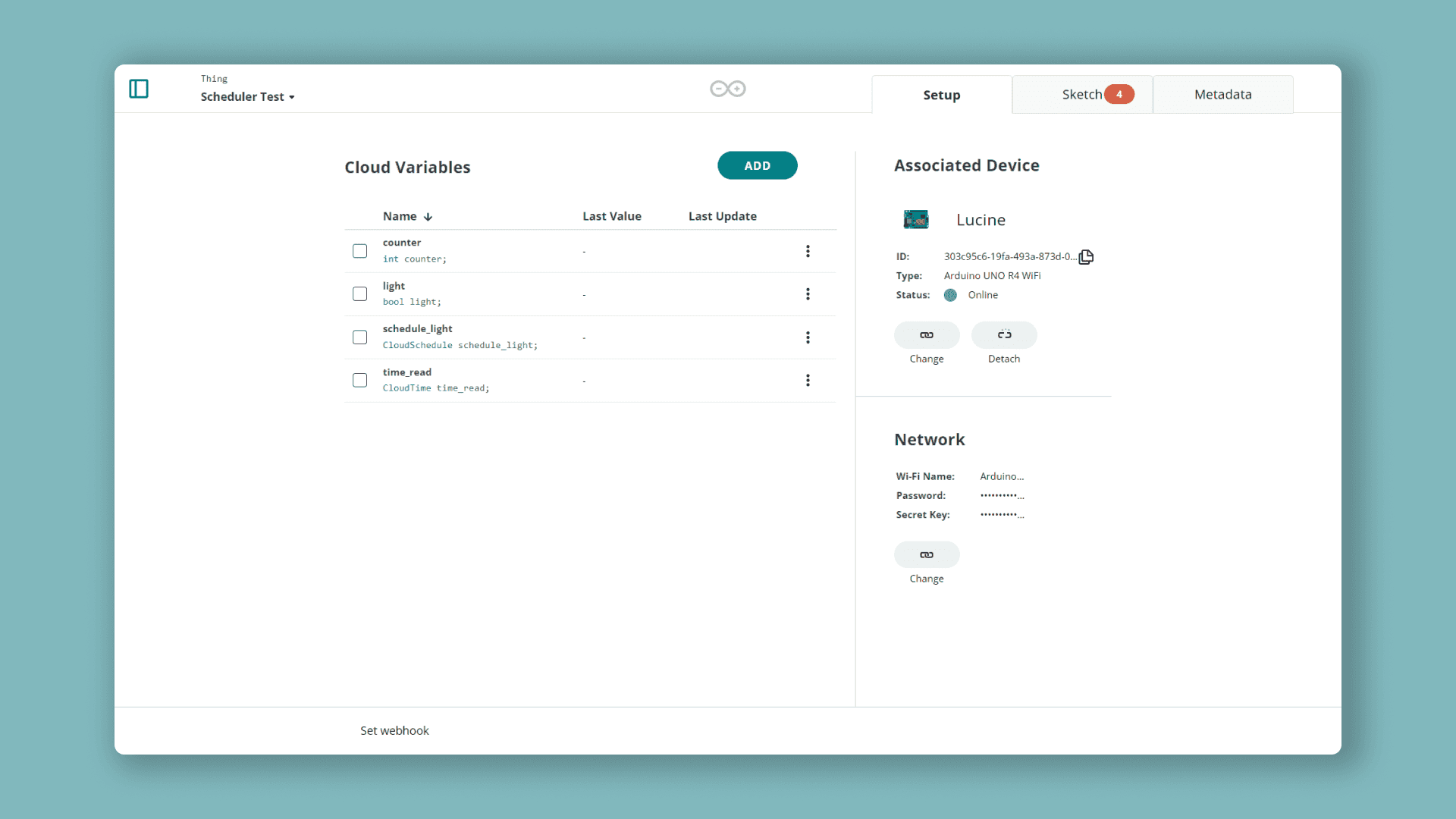This screenshot has width=1456, height=819.
Task: Click the Online status indicator dot
Action: click(950, 295)
